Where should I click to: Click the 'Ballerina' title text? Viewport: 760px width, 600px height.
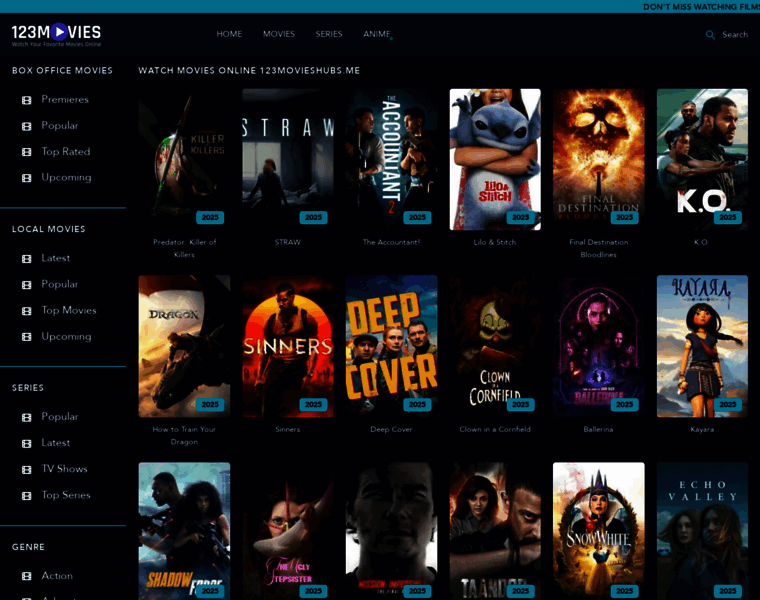click(x=598, y=429)
